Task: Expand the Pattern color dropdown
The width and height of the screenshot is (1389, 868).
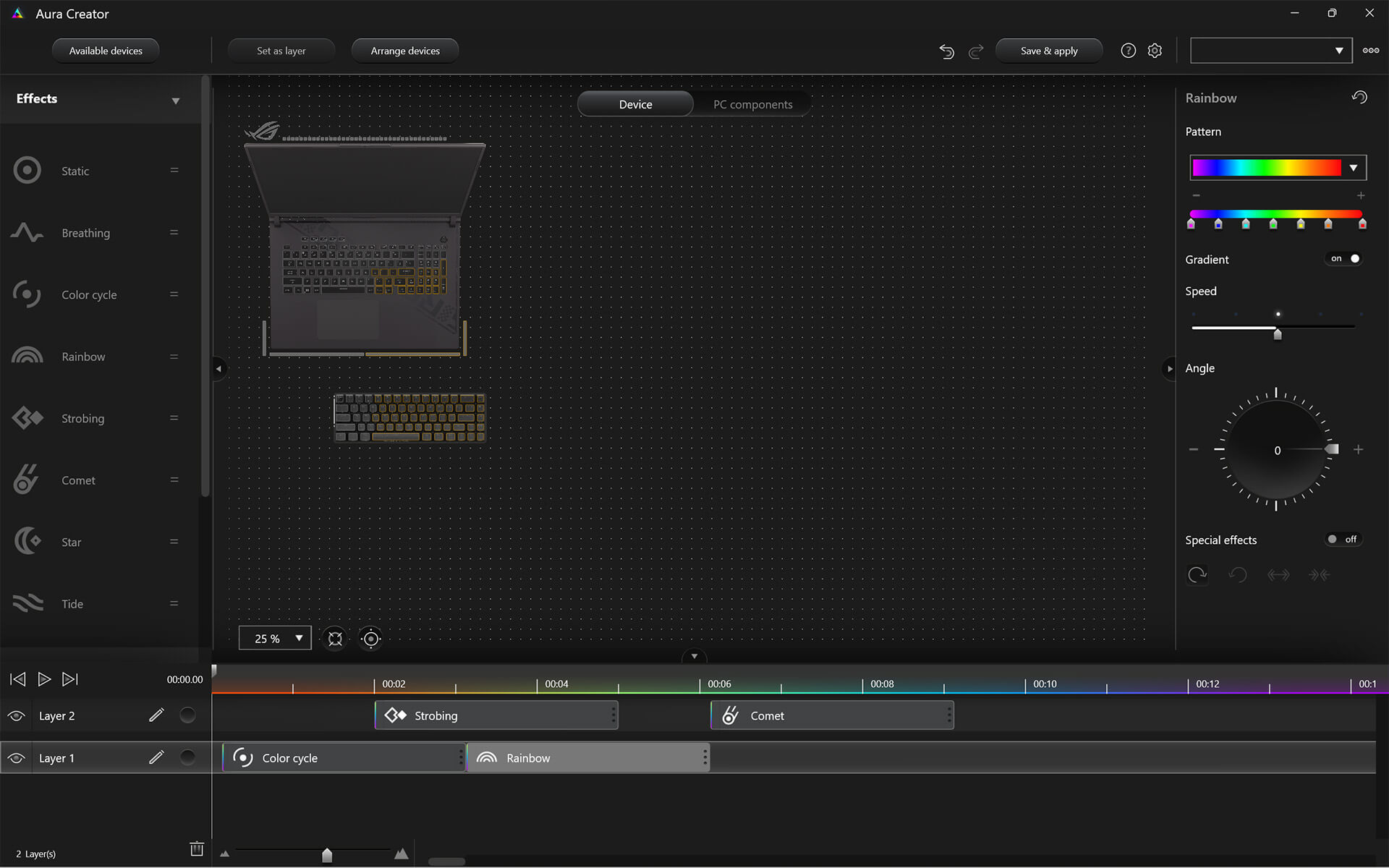Action: tap(1355, 167)
